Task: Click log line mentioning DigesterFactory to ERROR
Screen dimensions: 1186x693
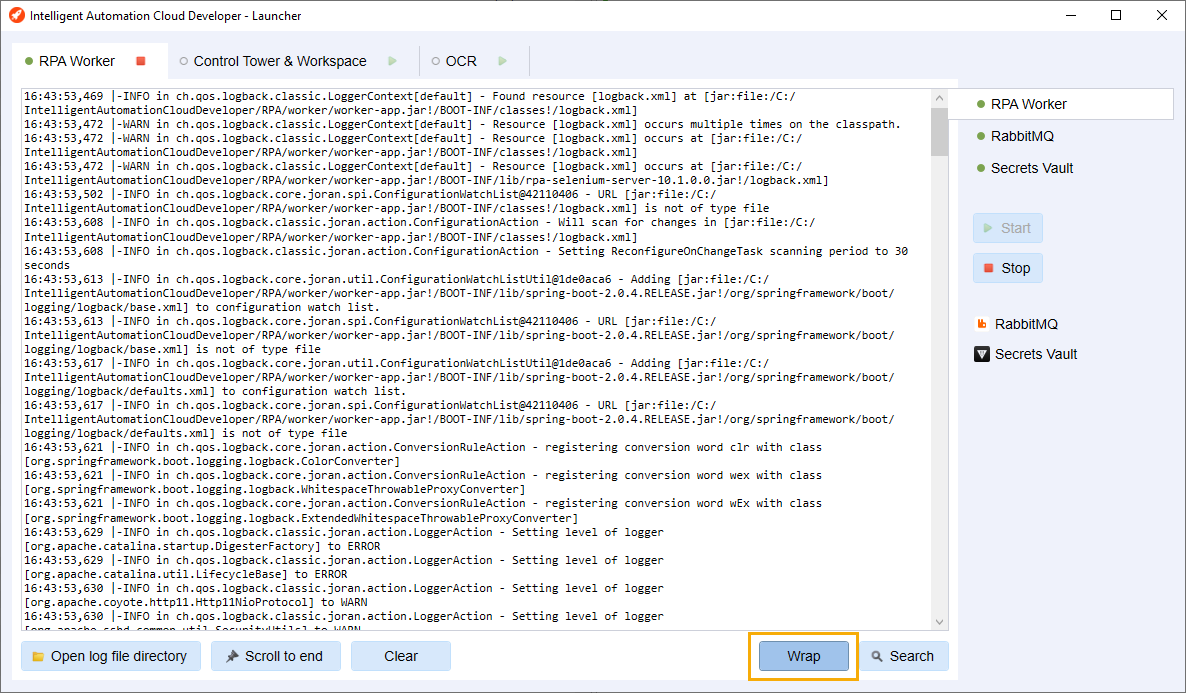Action: [x=202, y=546]
